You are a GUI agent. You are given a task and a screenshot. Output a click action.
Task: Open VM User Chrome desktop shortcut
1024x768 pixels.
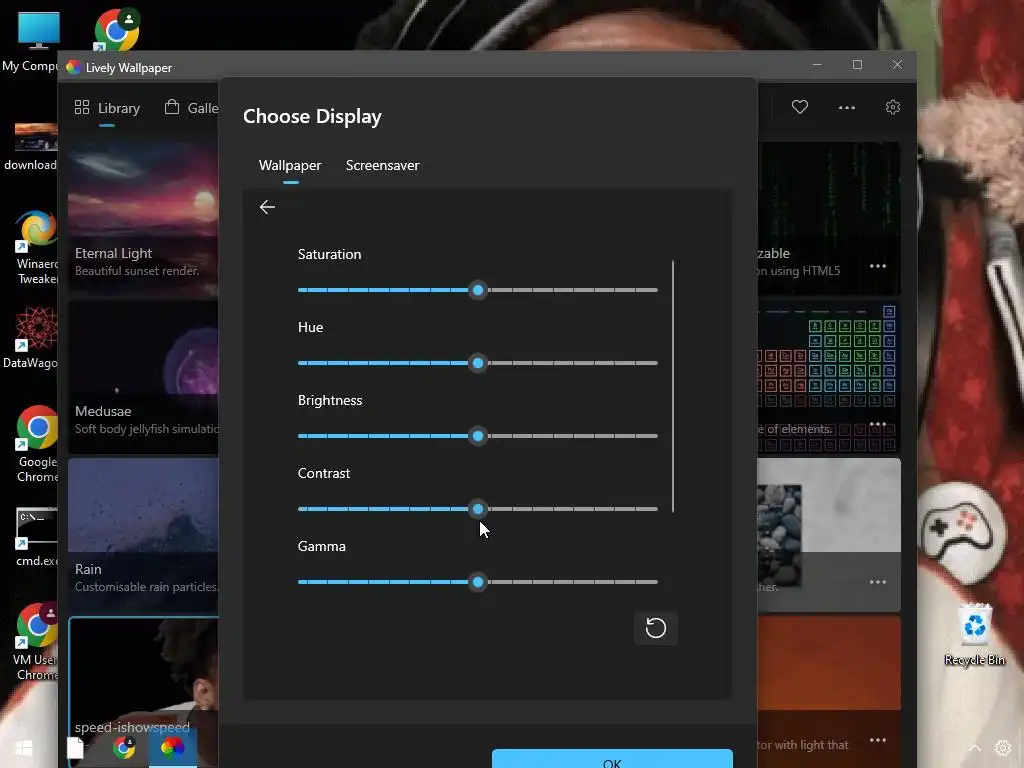[x=36, y=642]
